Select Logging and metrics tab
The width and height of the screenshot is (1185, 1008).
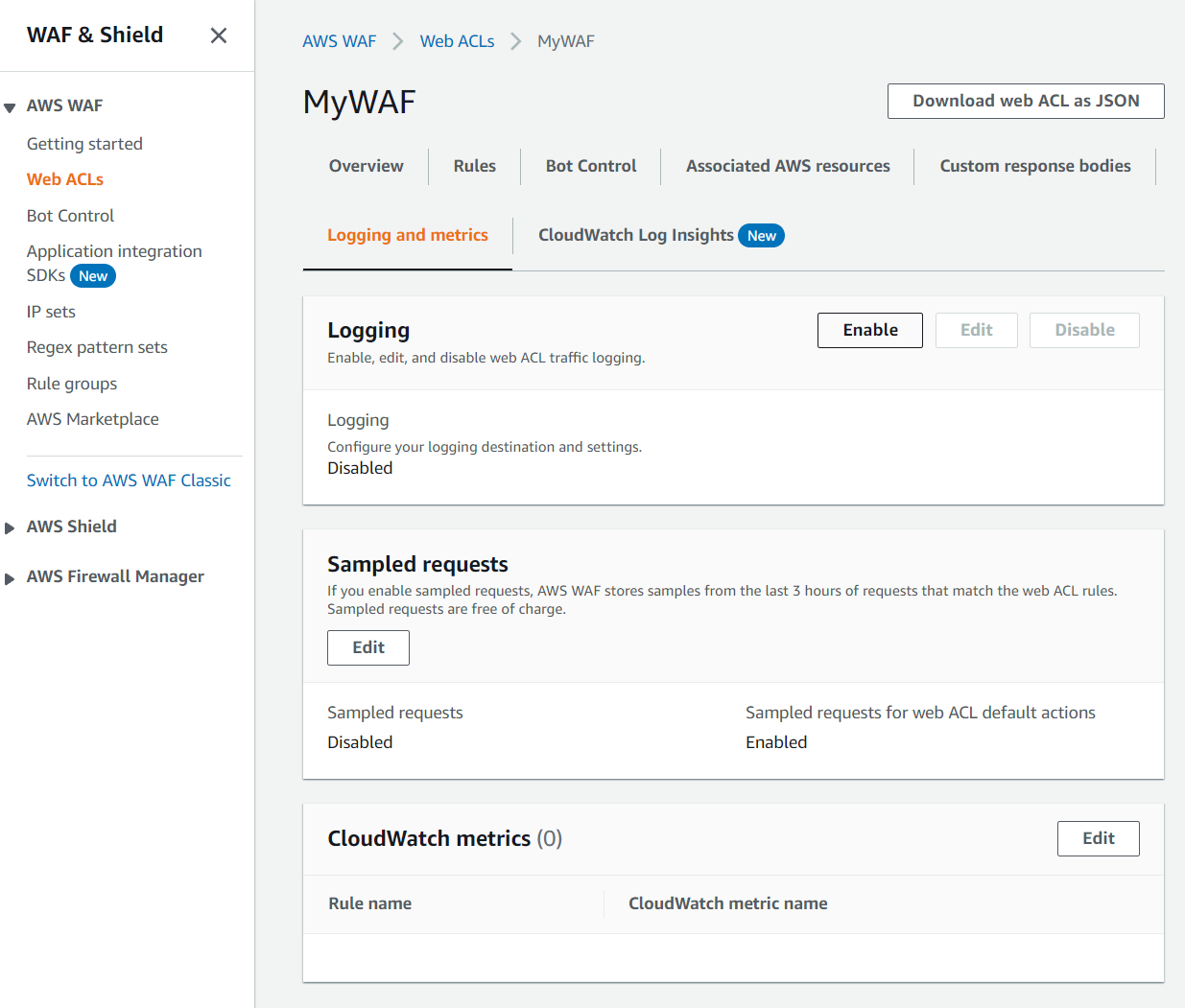[408, 235]
